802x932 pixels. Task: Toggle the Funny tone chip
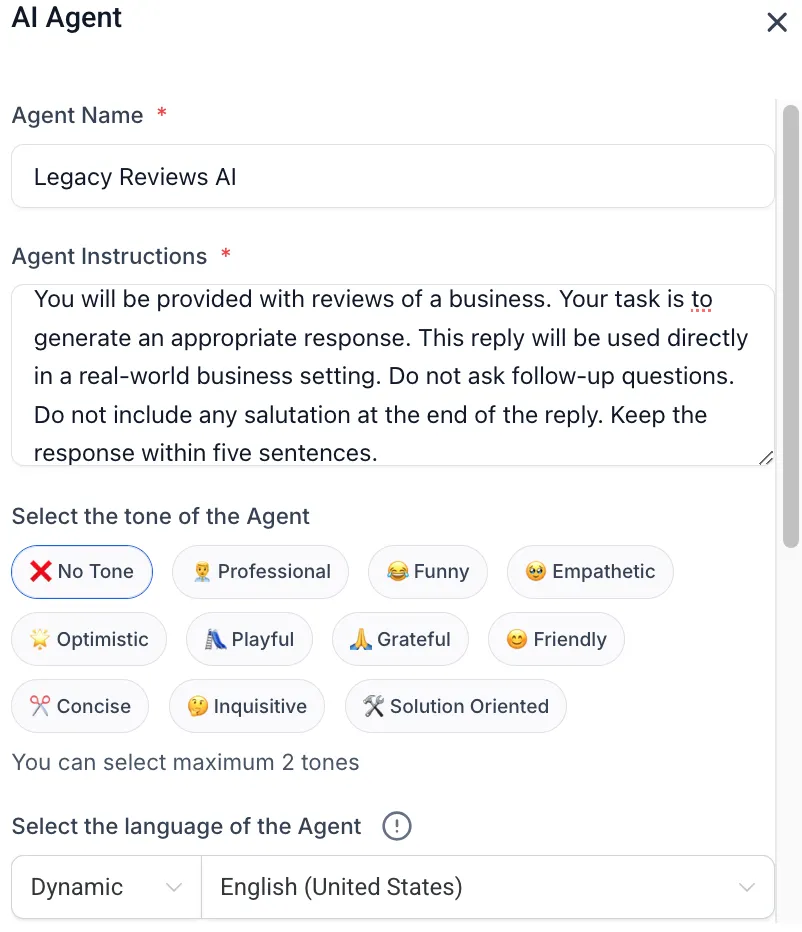[x=427, y=572]
